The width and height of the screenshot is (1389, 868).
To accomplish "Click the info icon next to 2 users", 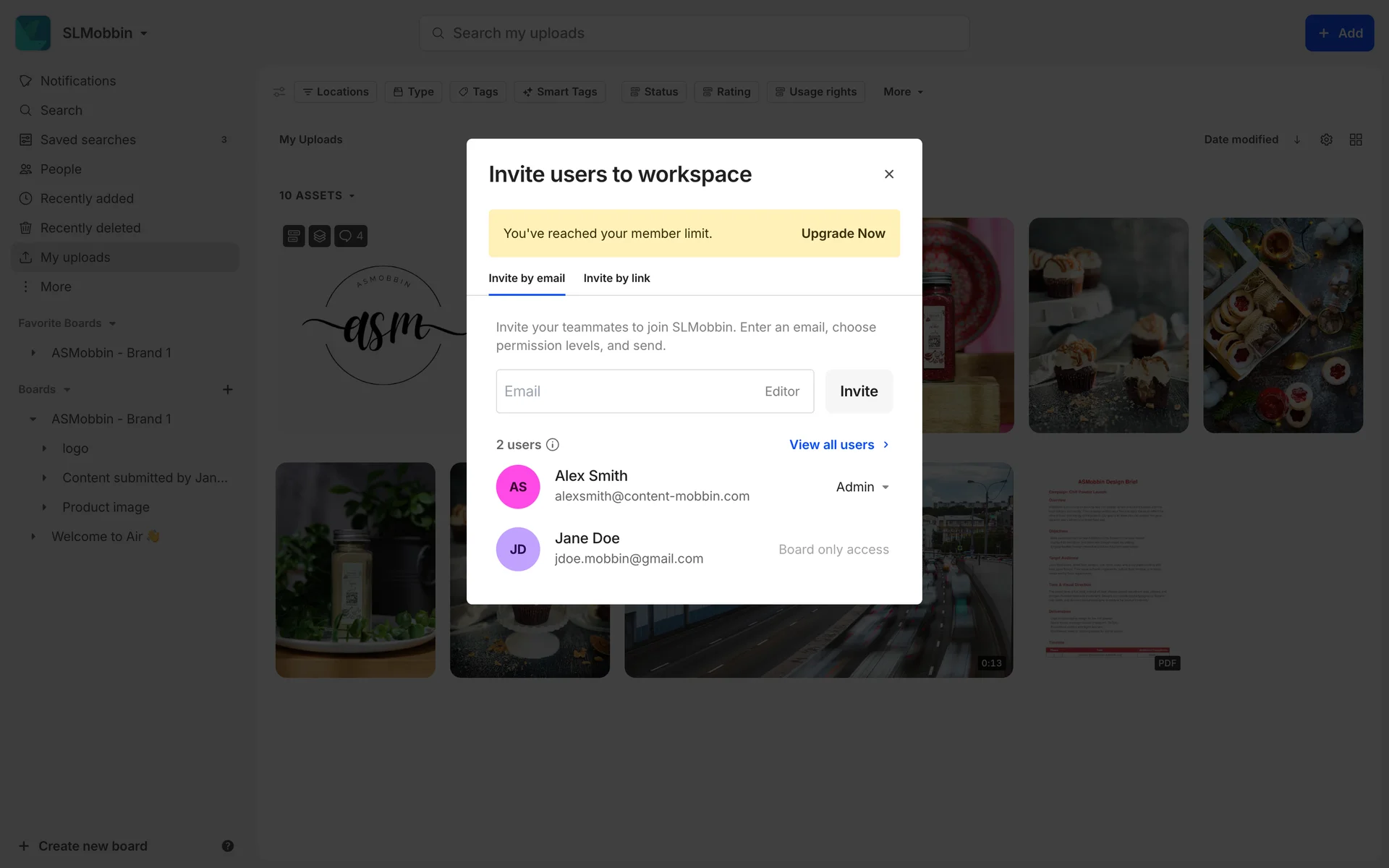I will tap(553, 445).
